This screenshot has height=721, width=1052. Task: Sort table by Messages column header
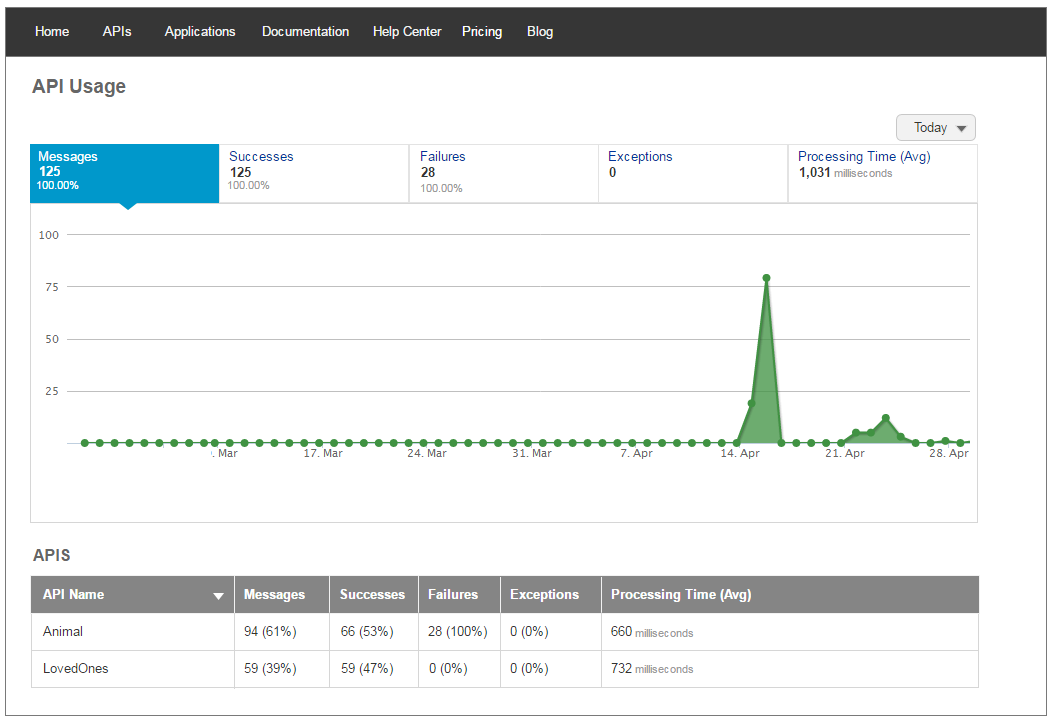(274, 595)
